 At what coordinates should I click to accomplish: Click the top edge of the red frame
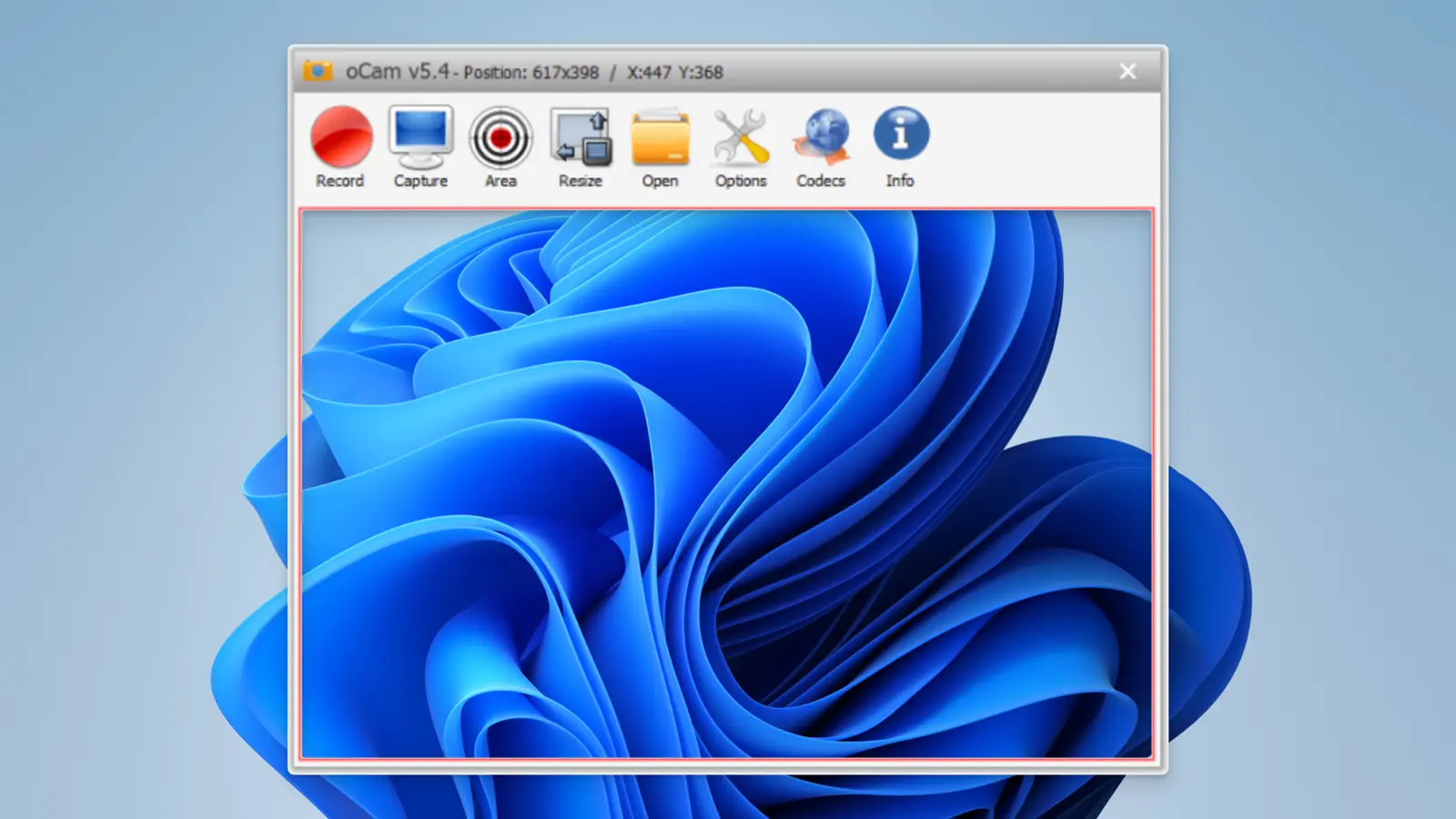[728, 209]
